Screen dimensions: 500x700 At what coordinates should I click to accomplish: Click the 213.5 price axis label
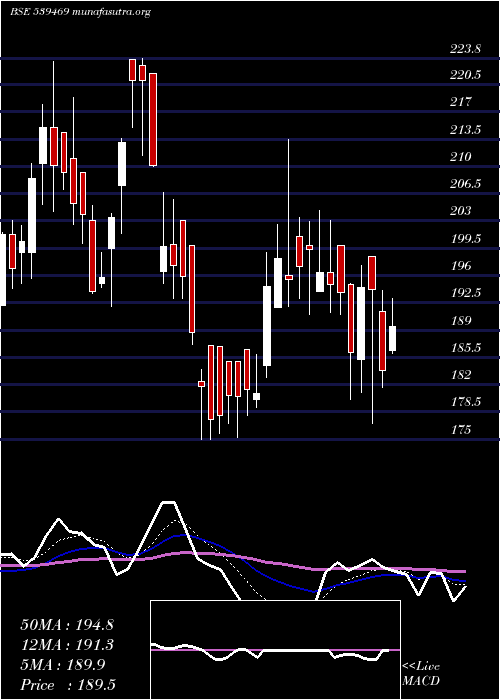point(465,130)
